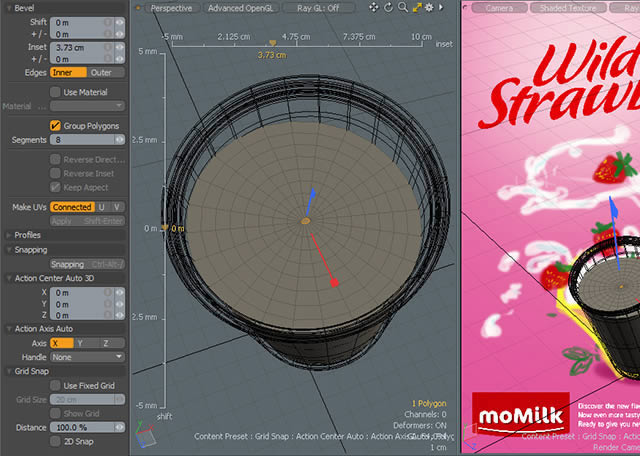Collapse the Bevel section
640x456 pixels.
(9, 8)
